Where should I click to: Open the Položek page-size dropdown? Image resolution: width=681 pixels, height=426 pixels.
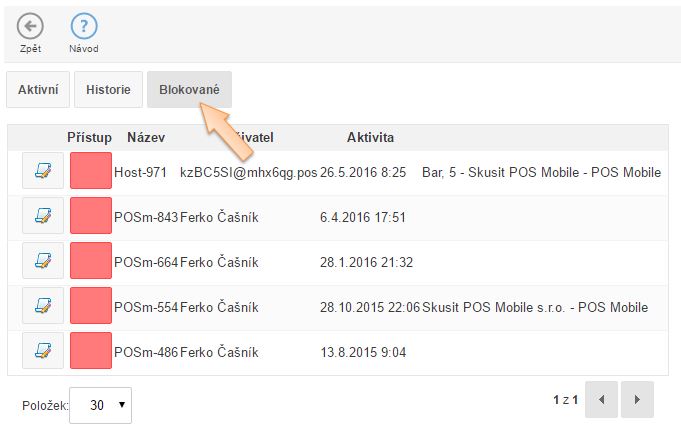(100, 405)
